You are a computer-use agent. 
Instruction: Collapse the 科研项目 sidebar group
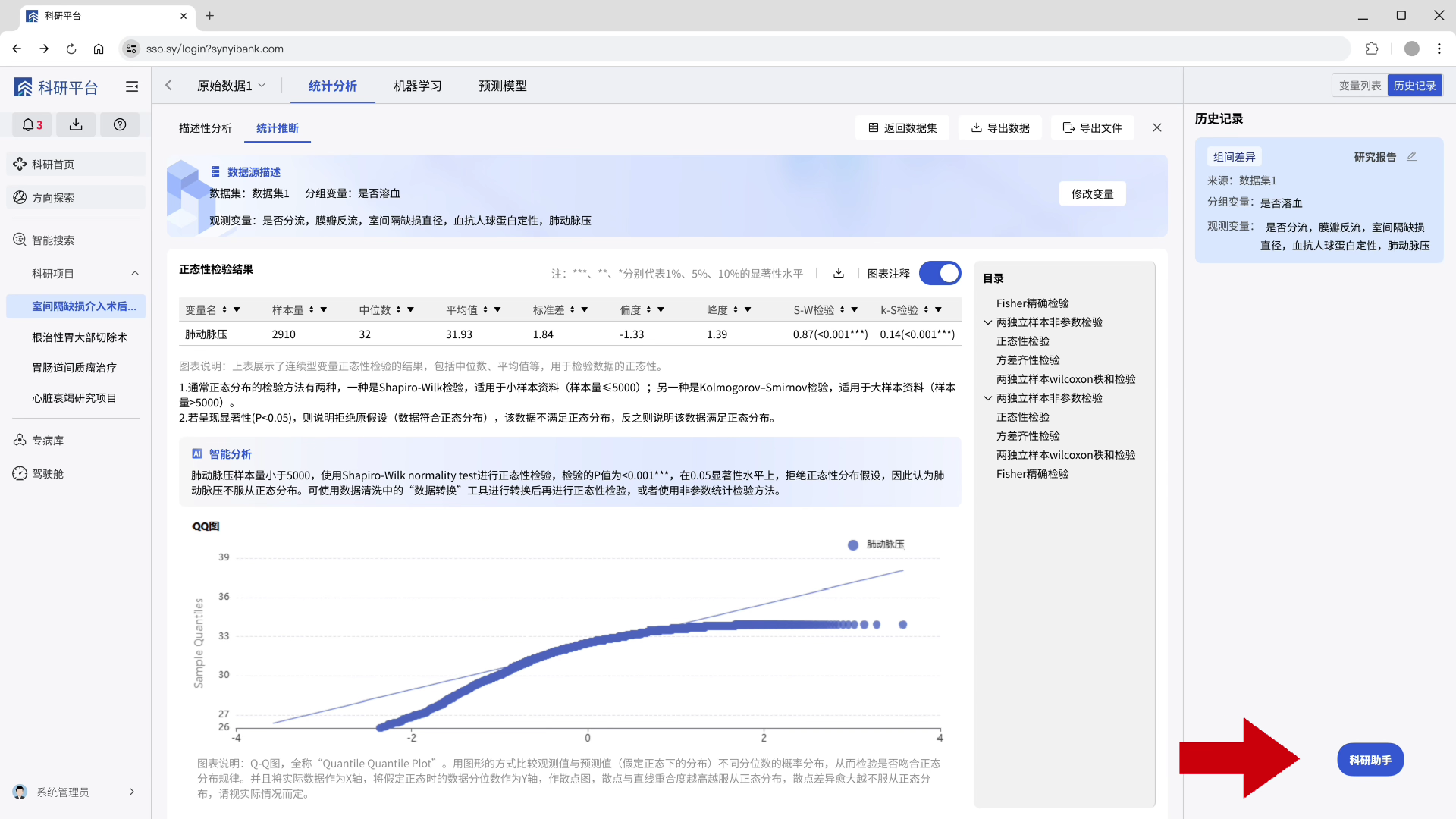click(135, 274)
